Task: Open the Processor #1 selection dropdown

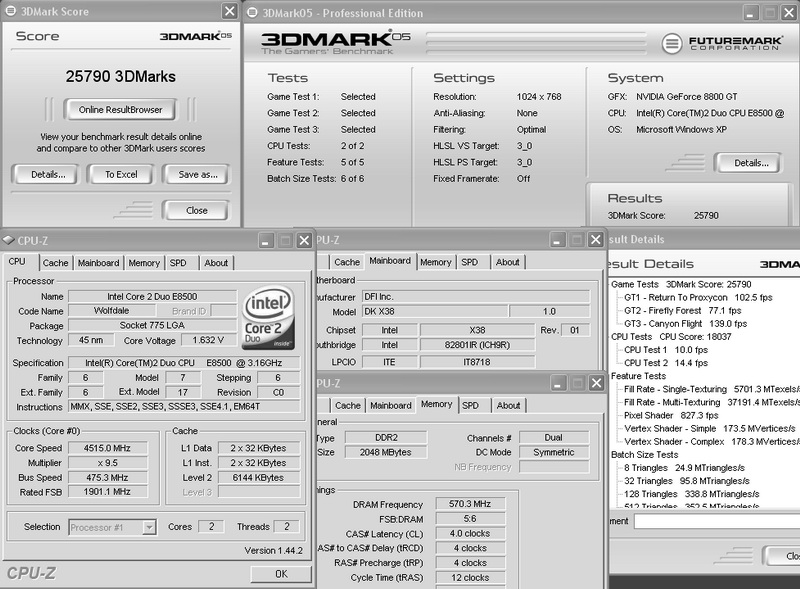Action: point(149,527)
